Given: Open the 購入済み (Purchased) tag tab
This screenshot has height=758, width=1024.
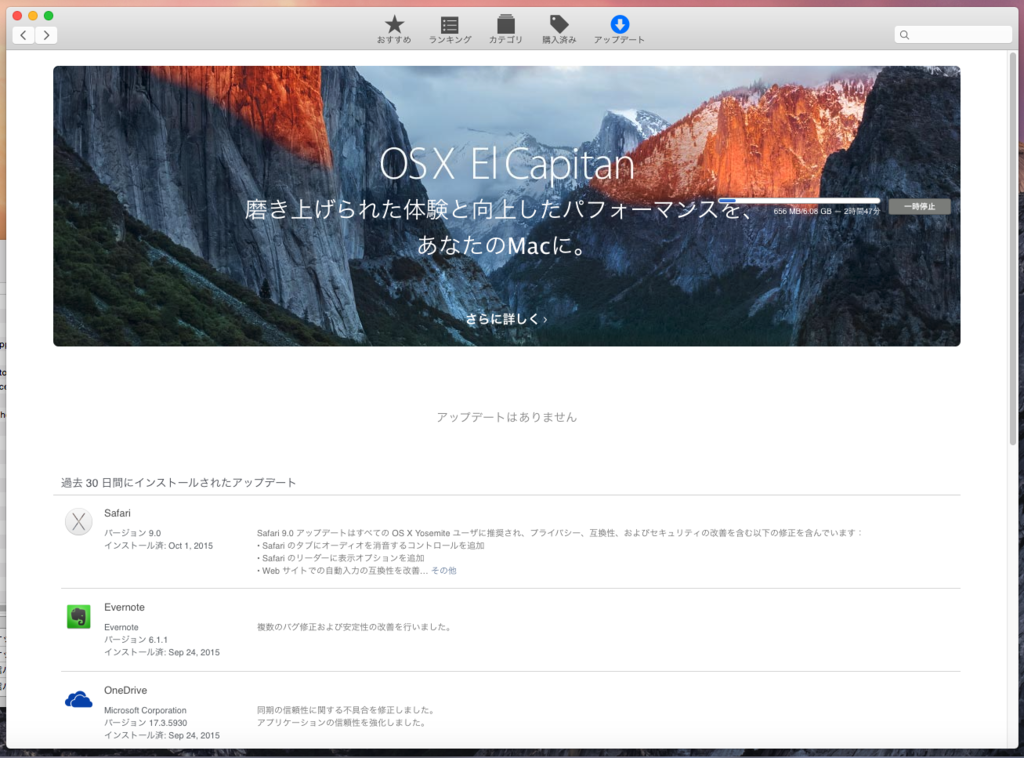Looking at the screenshot, I should tap(559, 29).
